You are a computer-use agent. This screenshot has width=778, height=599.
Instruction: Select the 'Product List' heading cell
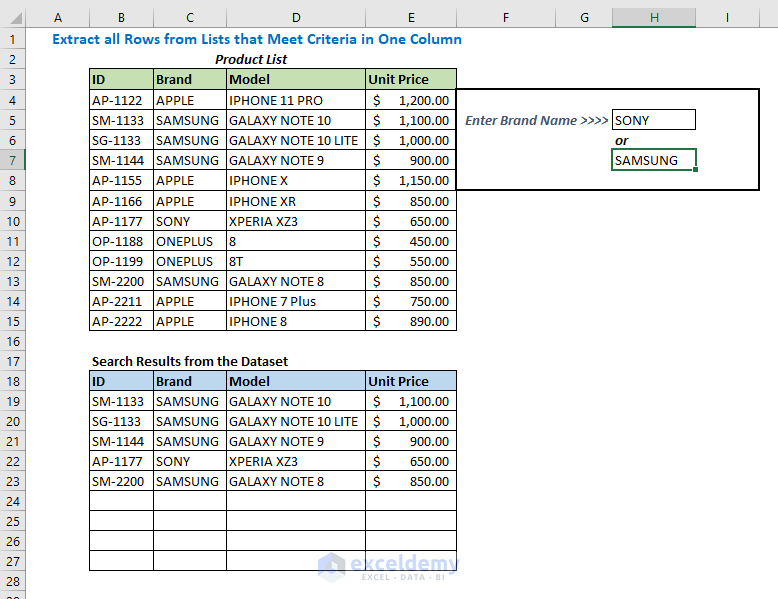pyautogui.click(x=251, y=60)
